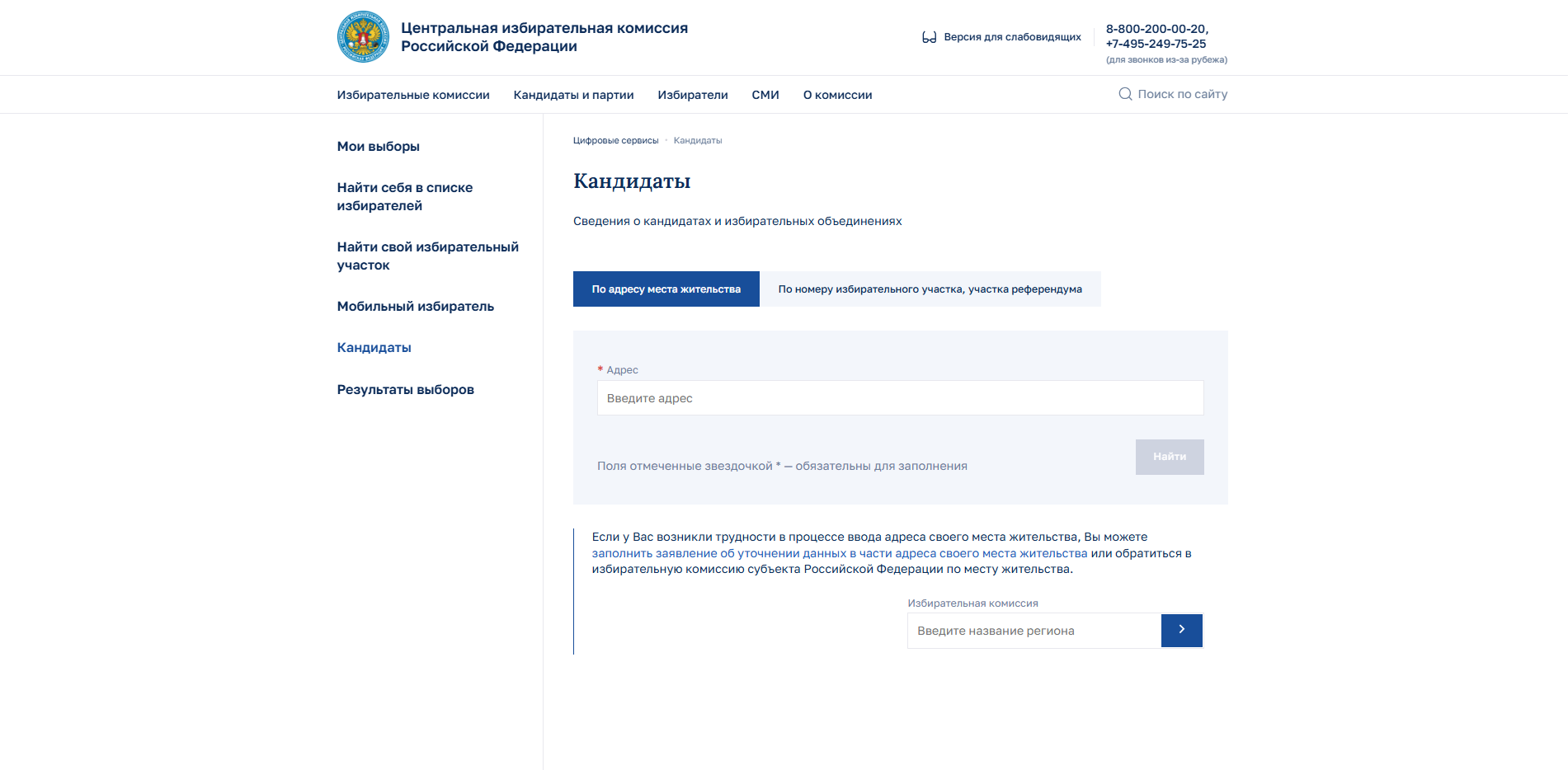Open Результаты выборов sidebar link
This screenshot has width=1568, height=770.
tap(405, 389)
